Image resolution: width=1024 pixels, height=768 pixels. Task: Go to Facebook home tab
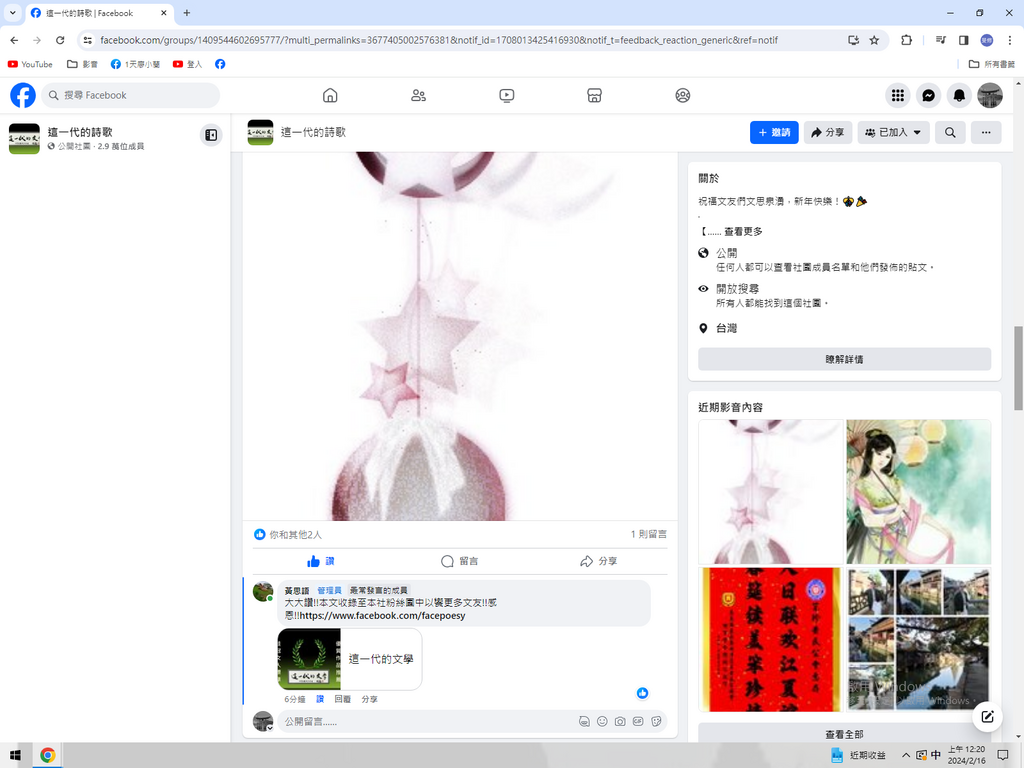(330, 95)
